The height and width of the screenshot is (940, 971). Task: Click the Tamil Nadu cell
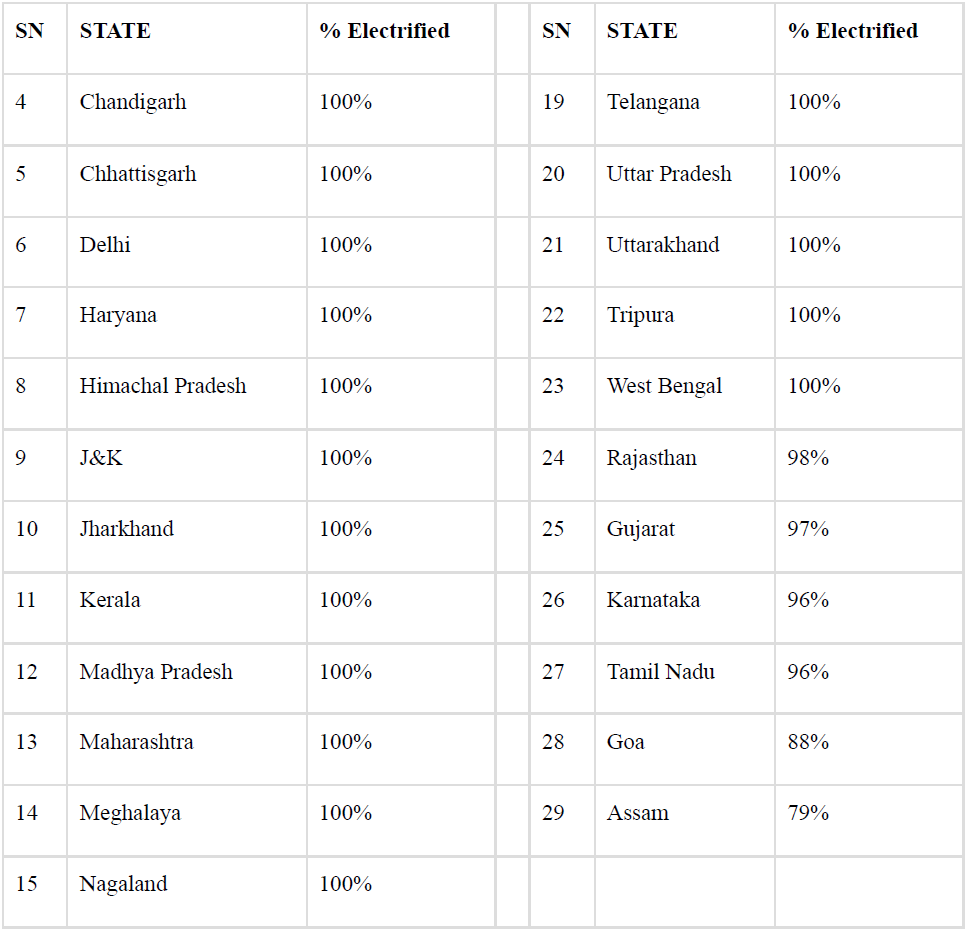click(x=661, y=672)
